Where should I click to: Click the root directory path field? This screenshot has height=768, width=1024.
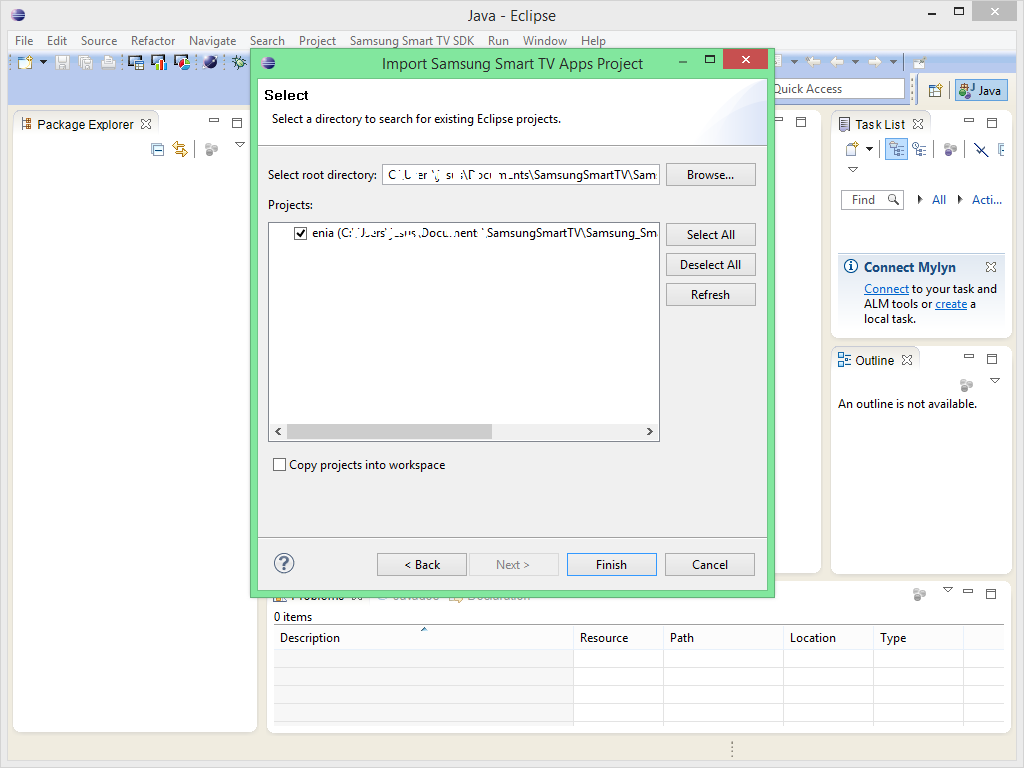(x=520, y=174)
